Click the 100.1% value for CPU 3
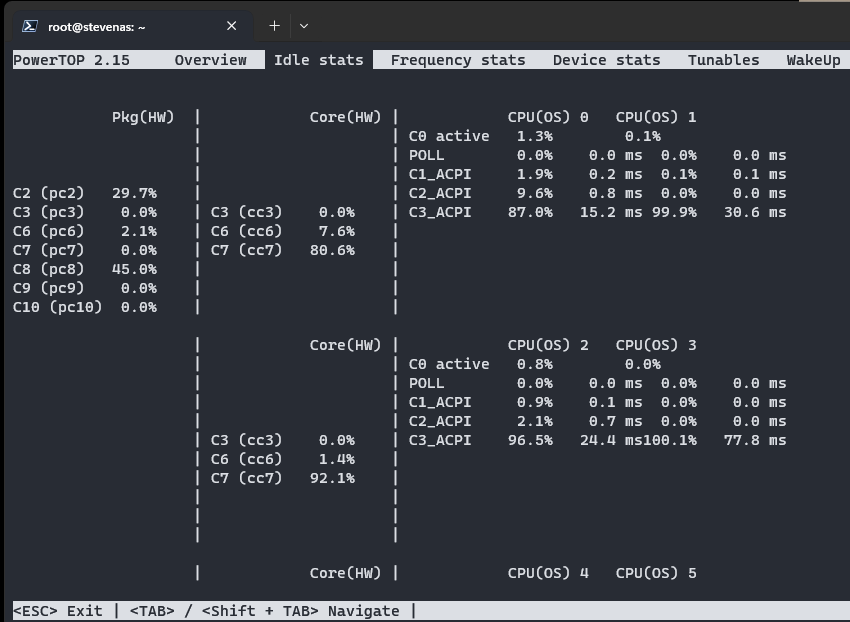 [x=670, y=440]
